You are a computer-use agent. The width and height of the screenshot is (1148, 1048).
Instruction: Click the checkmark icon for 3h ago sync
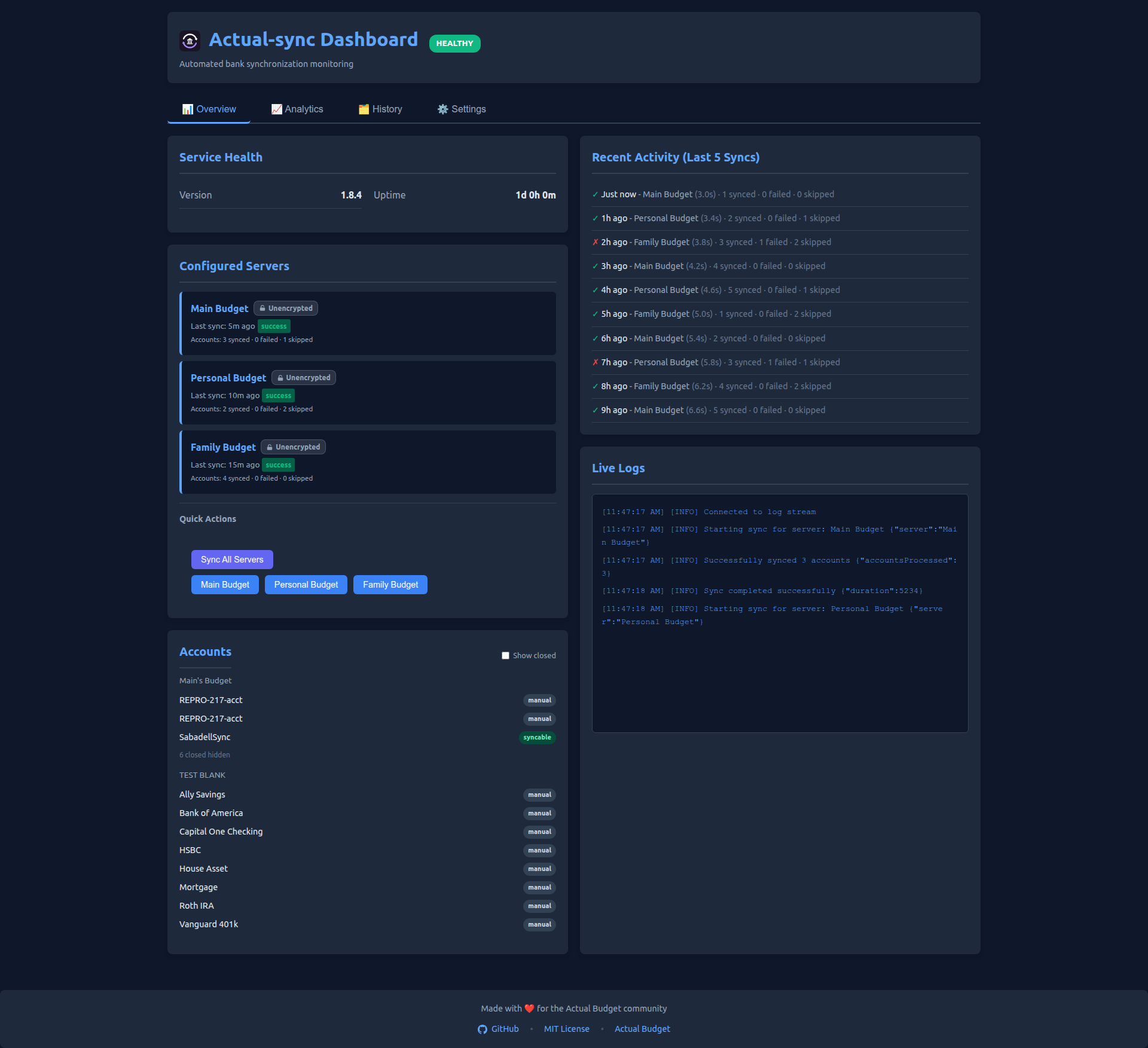[596, 266]
